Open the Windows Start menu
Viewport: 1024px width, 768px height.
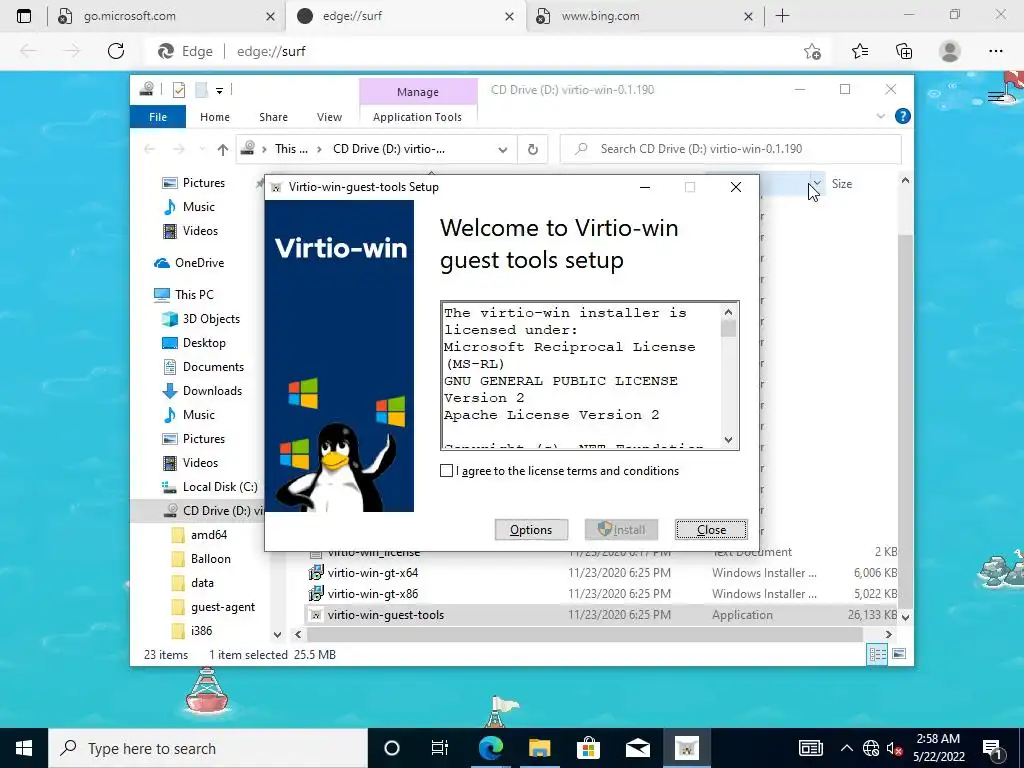(24, 748)
